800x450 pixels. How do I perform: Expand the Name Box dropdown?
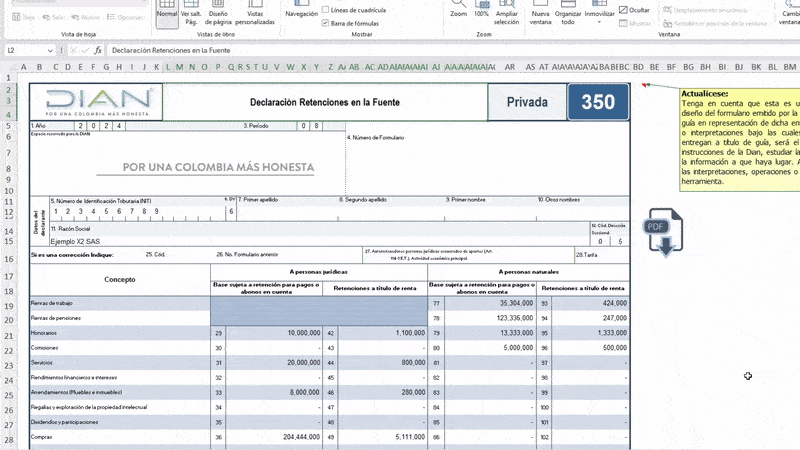(51, 50)
